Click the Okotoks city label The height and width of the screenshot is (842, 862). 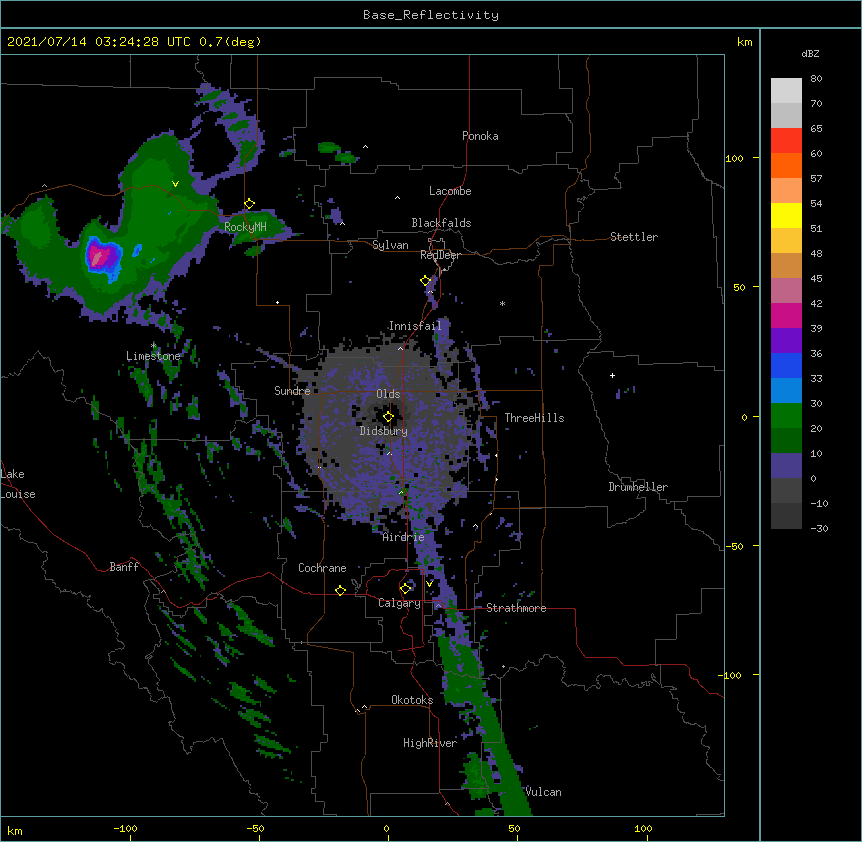click(x=412, y=700)
